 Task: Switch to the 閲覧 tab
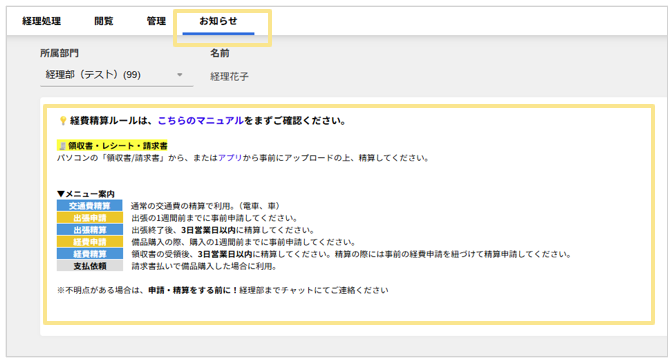point(104,21)
